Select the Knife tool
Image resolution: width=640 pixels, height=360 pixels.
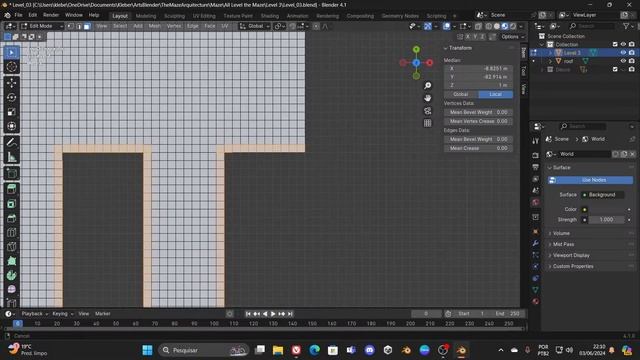[x=11, y=247]
